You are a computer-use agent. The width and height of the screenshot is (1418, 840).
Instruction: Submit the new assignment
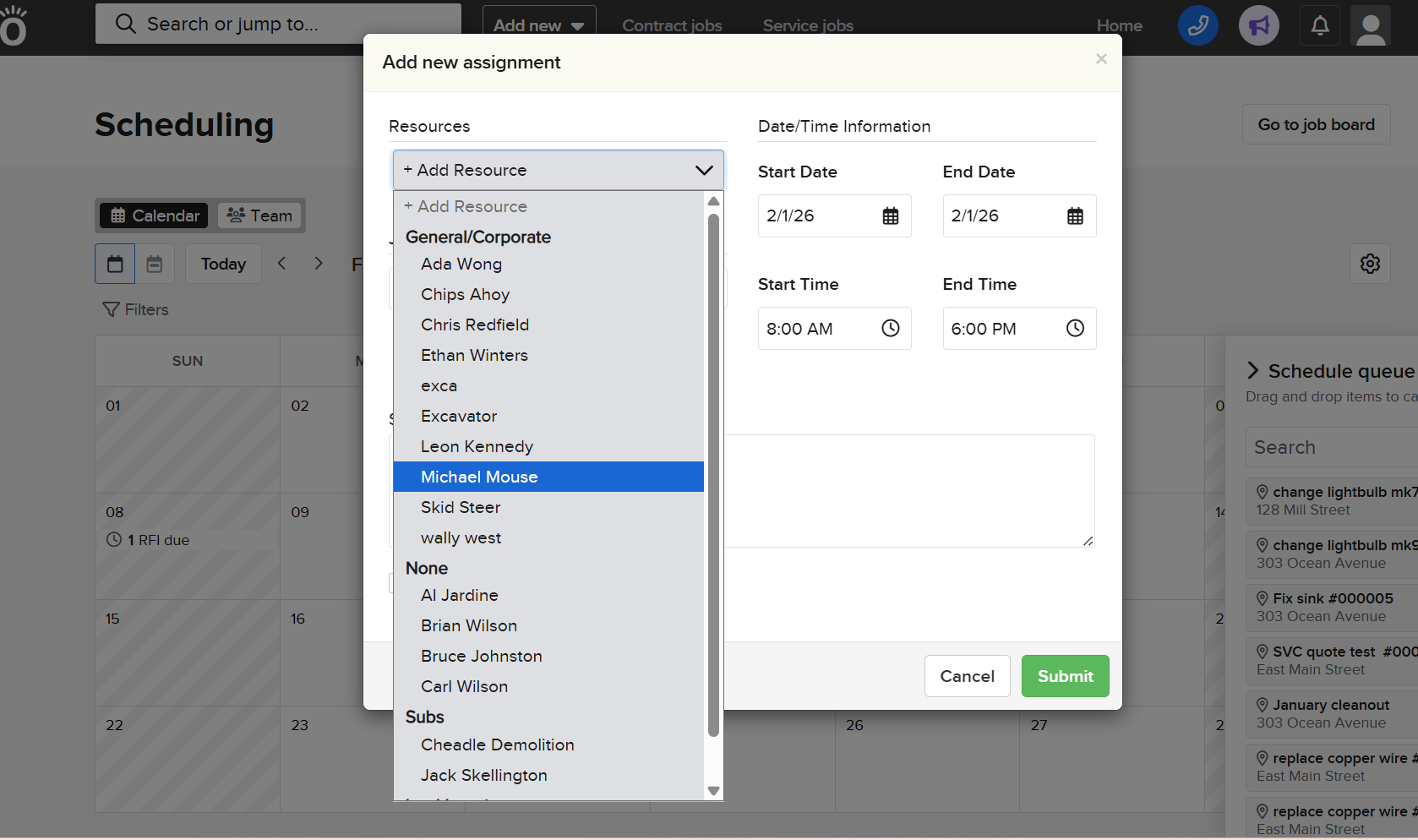pyautogui.click(x=1065, y=676)
